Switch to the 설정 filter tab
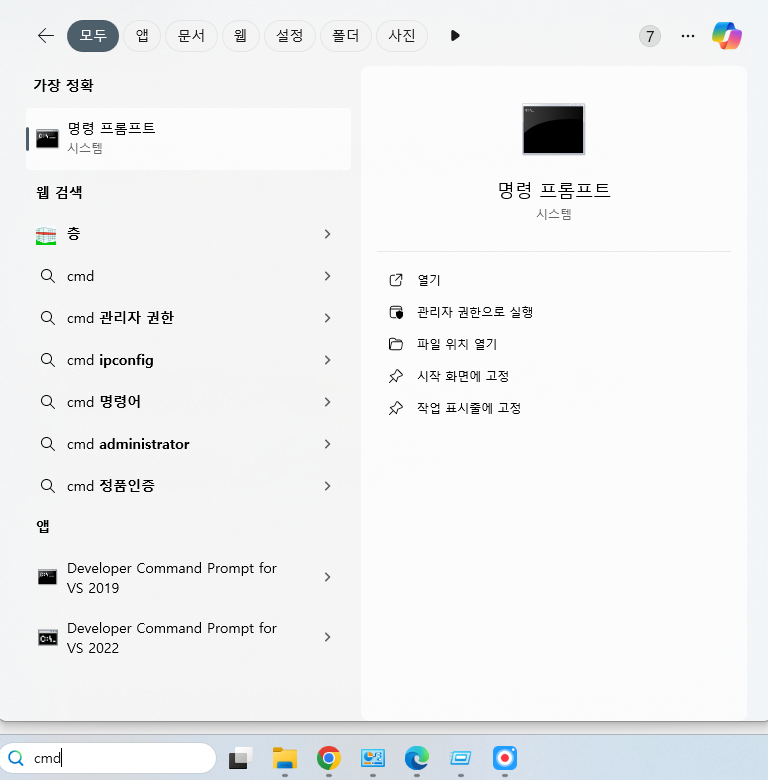The image size is (768, 780). coord(289,36)
